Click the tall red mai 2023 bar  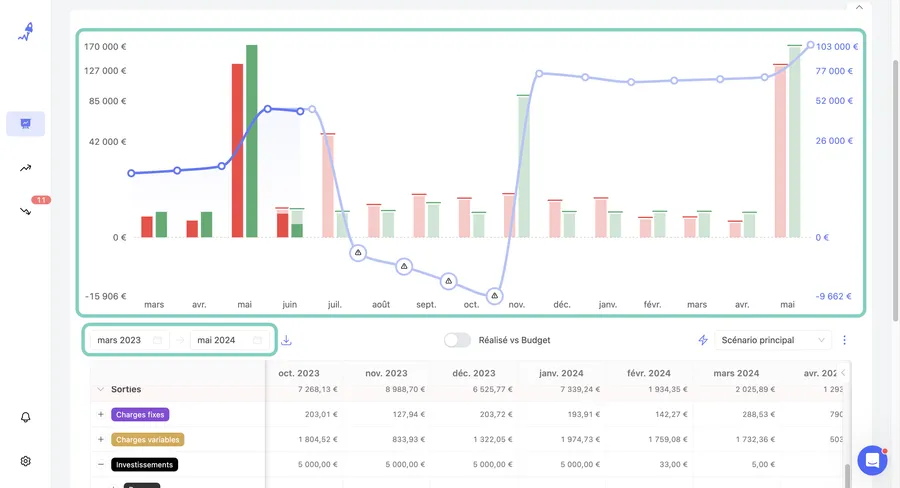tap(238, 150)
